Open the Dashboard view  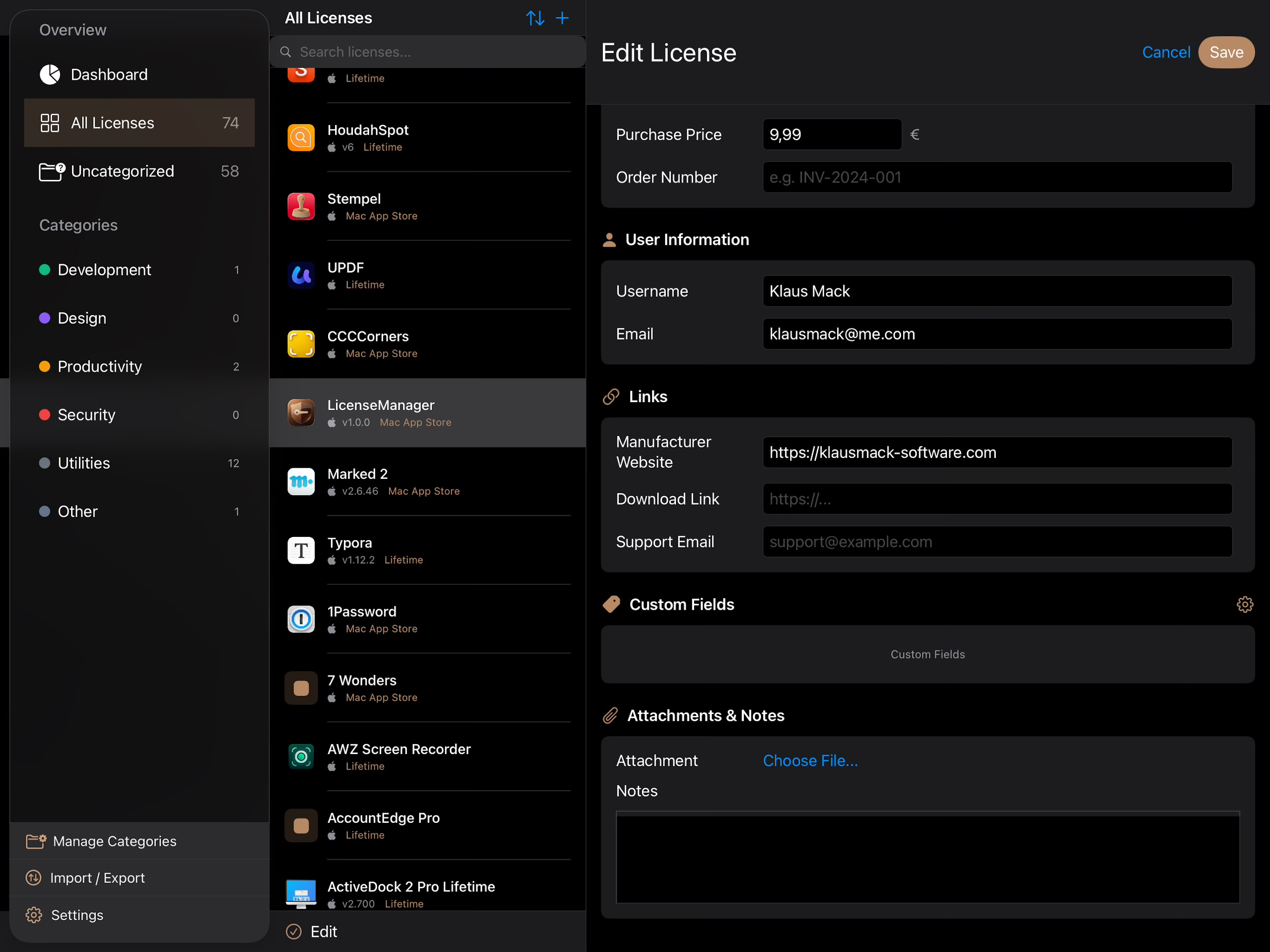(139, 75)
